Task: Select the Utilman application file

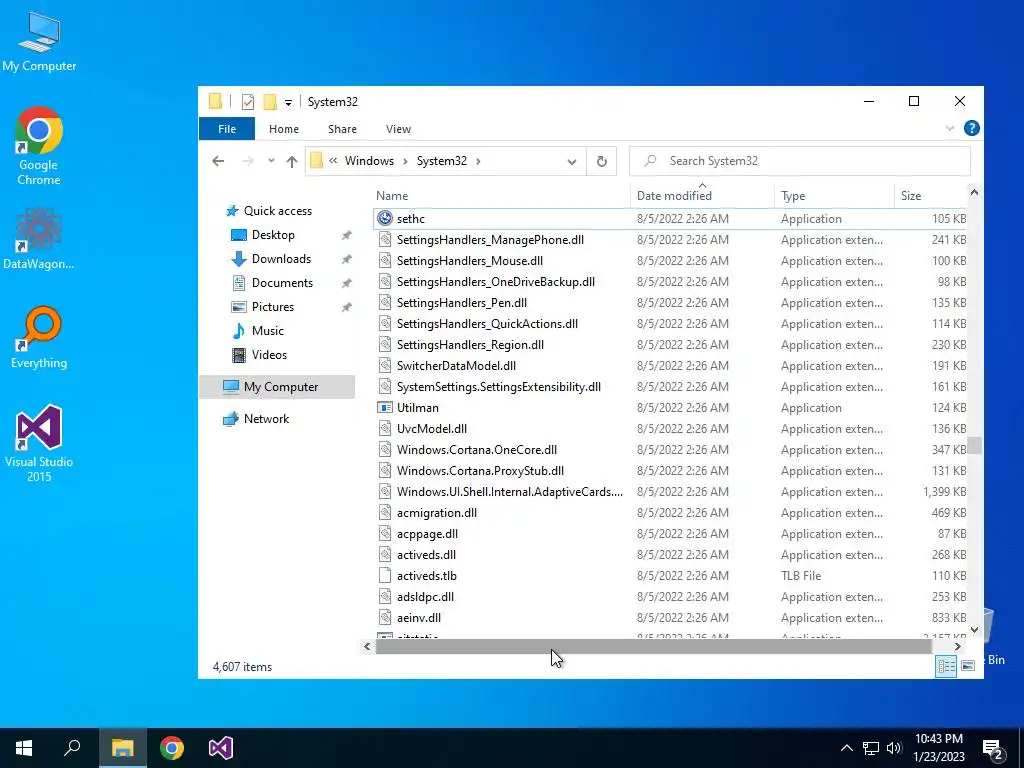Action: pyautogui.click(x=669, y=408)
